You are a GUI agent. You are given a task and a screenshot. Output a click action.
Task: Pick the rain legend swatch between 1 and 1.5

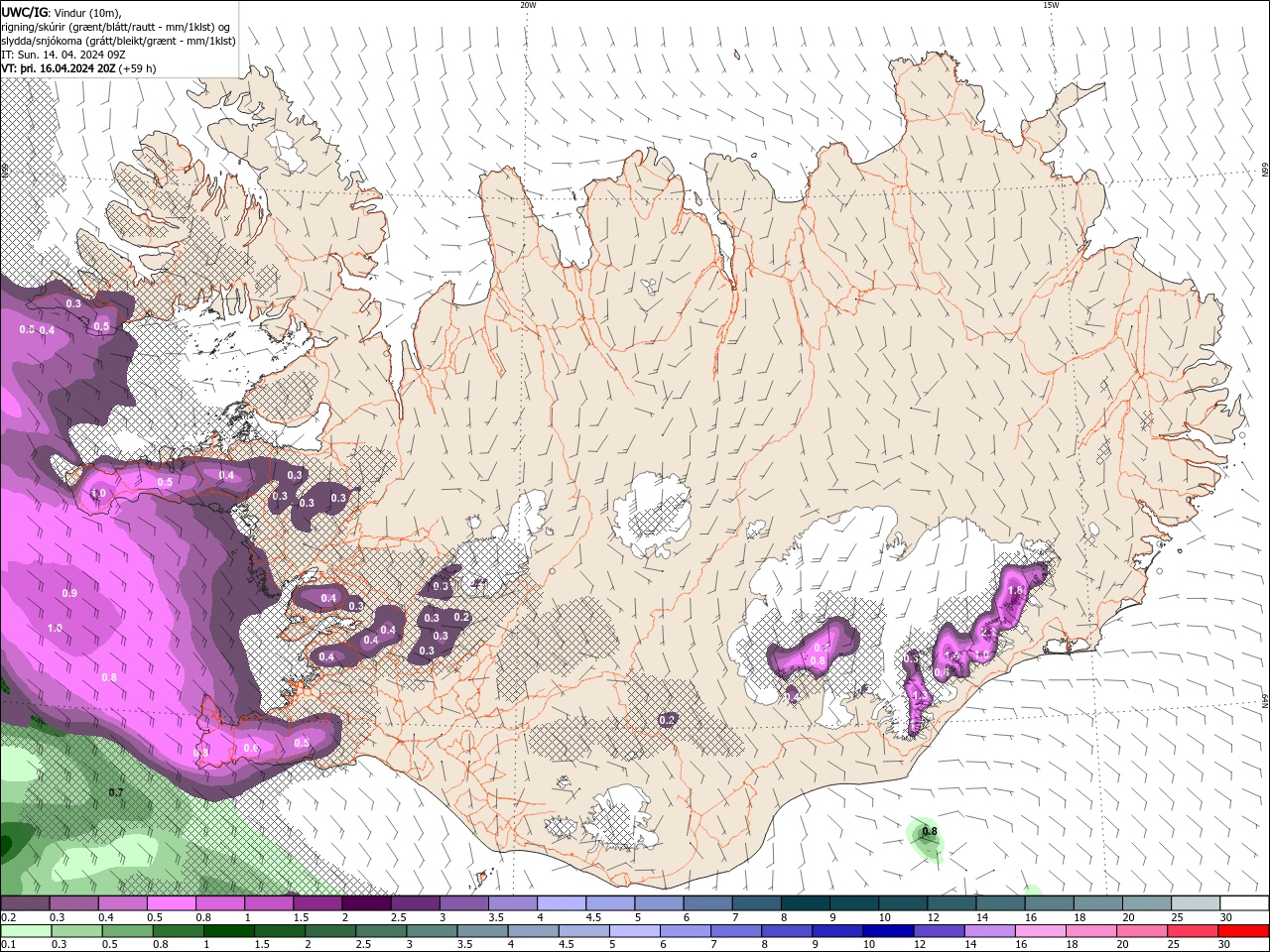pyautogui.click(x=228, y=931)
